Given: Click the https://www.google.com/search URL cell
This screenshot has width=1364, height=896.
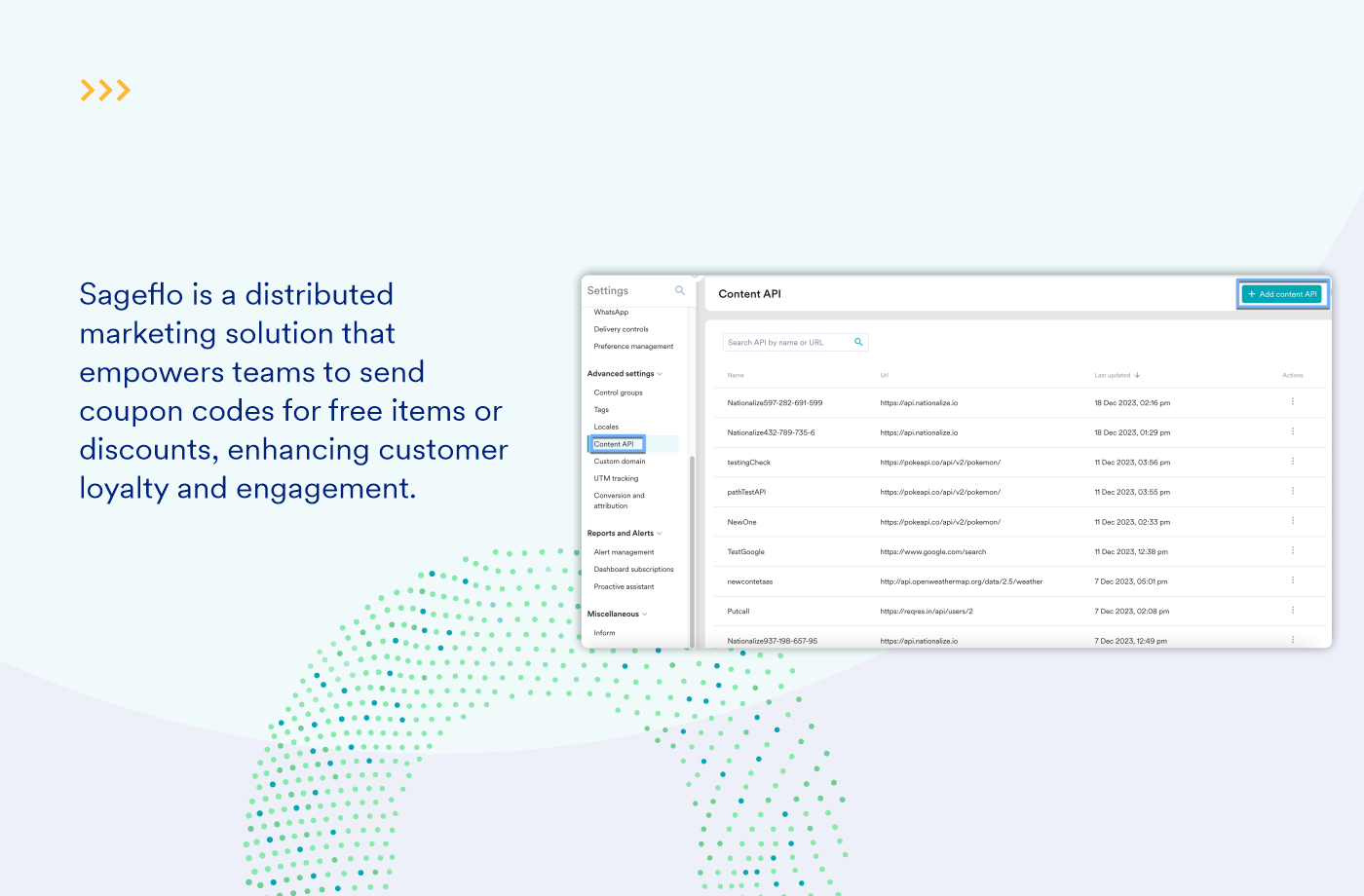Looking at the screenshot, I should click(x=933, y=552).
